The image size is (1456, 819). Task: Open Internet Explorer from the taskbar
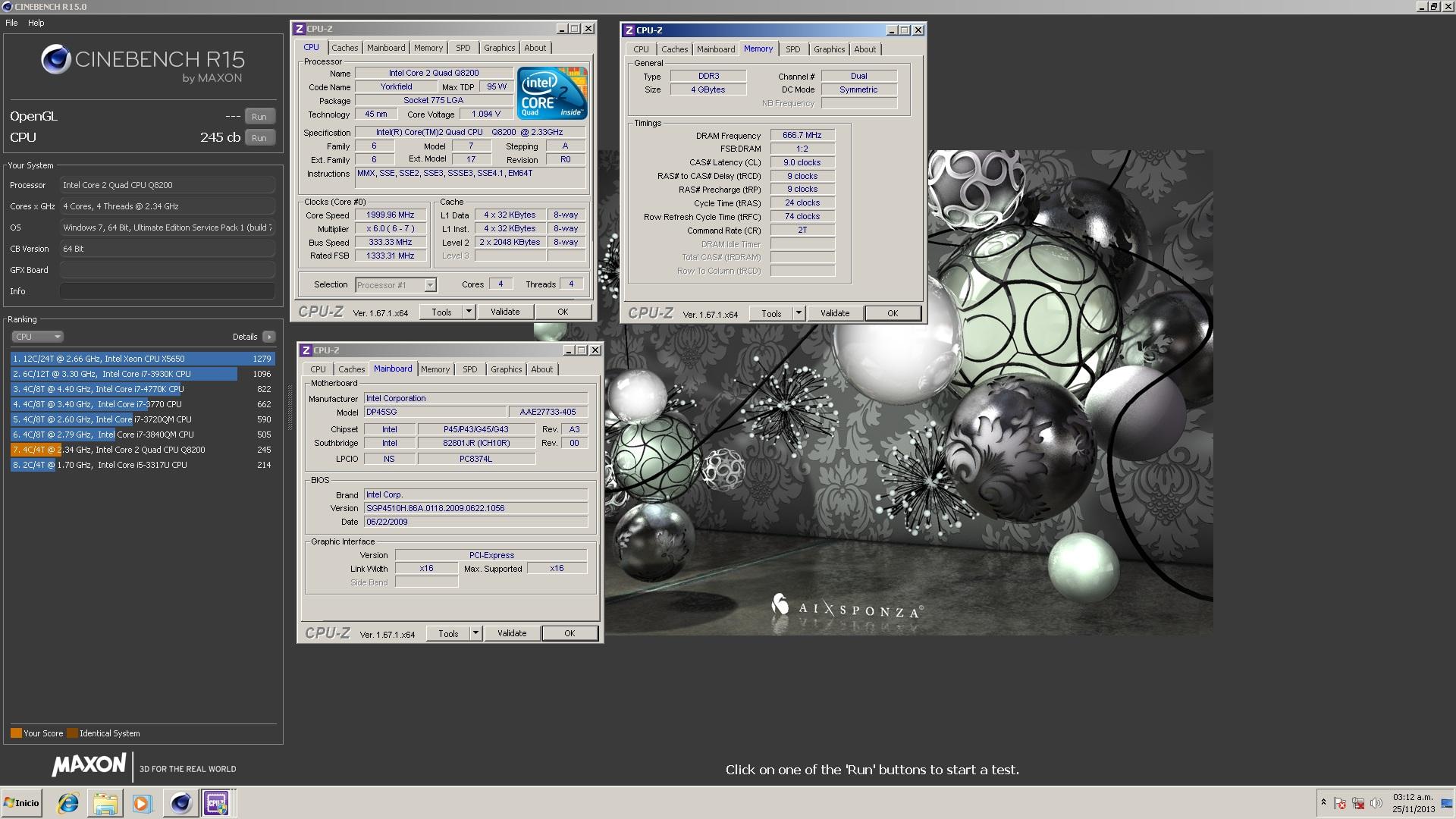[68, 803]
